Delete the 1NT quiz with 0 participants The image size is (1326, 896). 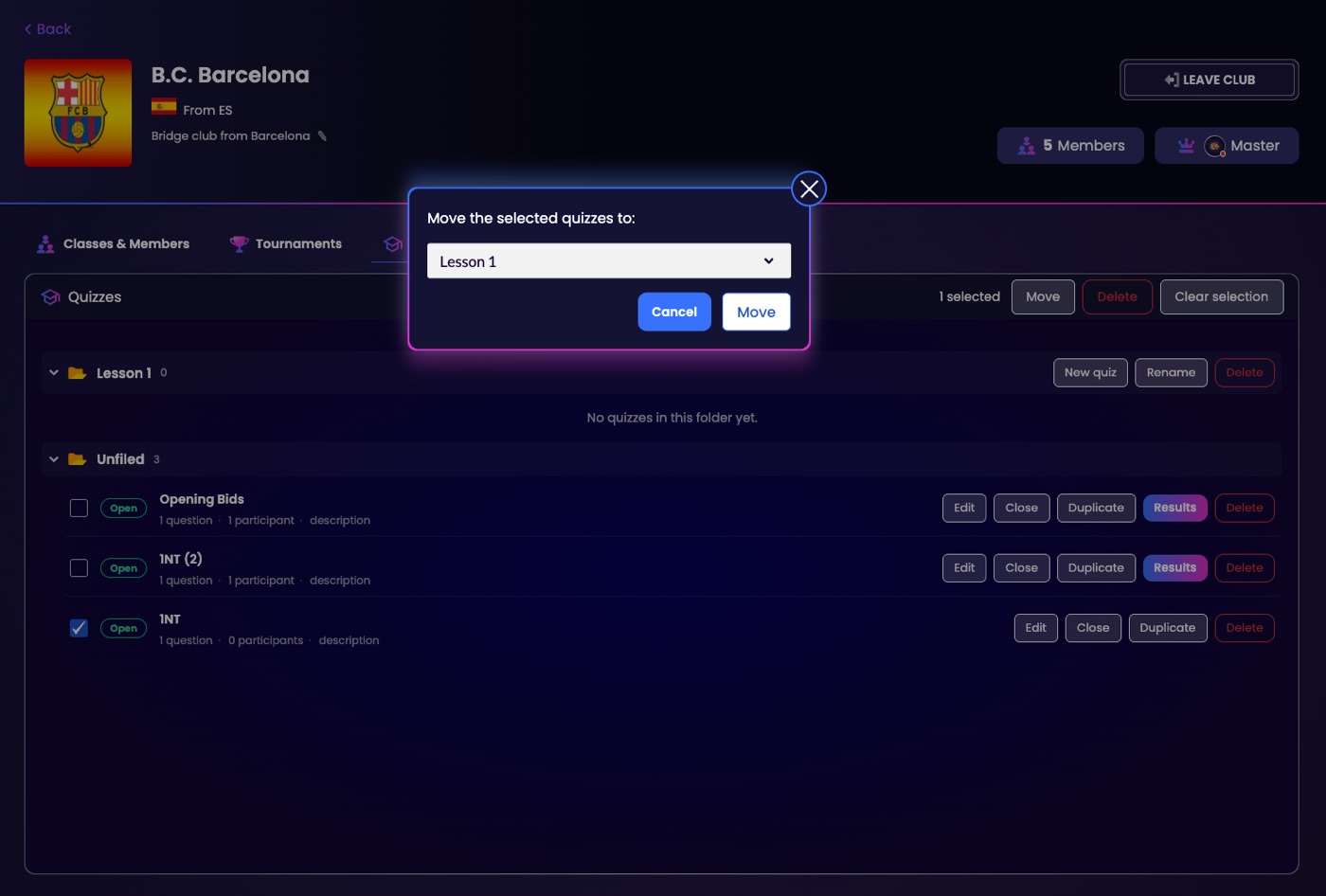click(1245, 628)
